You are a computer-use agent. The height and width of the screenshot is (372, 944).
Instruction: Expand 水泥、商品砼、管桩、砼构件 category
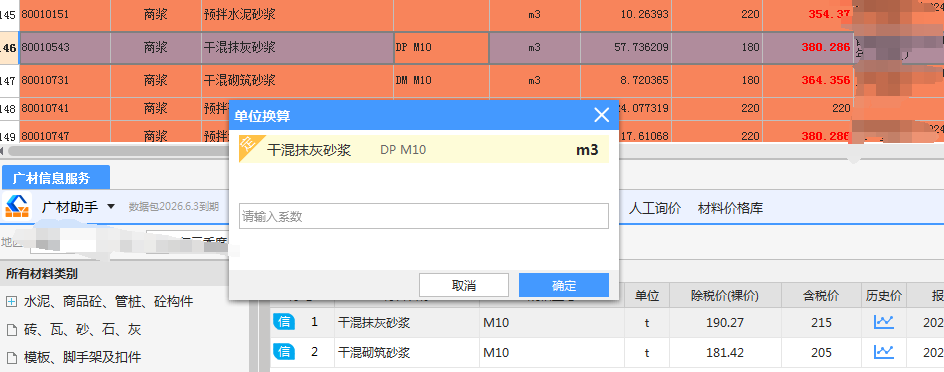point(11,302)
